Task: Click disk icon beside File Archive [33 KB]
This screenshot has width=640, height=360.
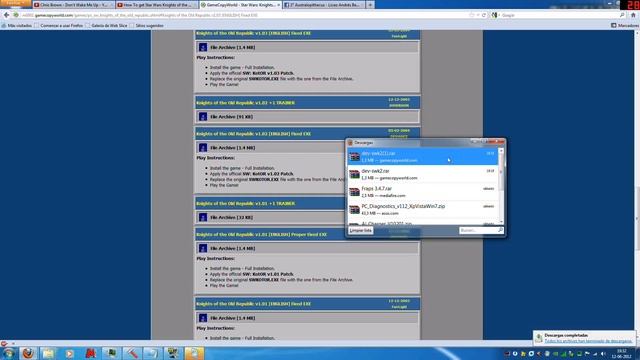Action: click(203, 218)
